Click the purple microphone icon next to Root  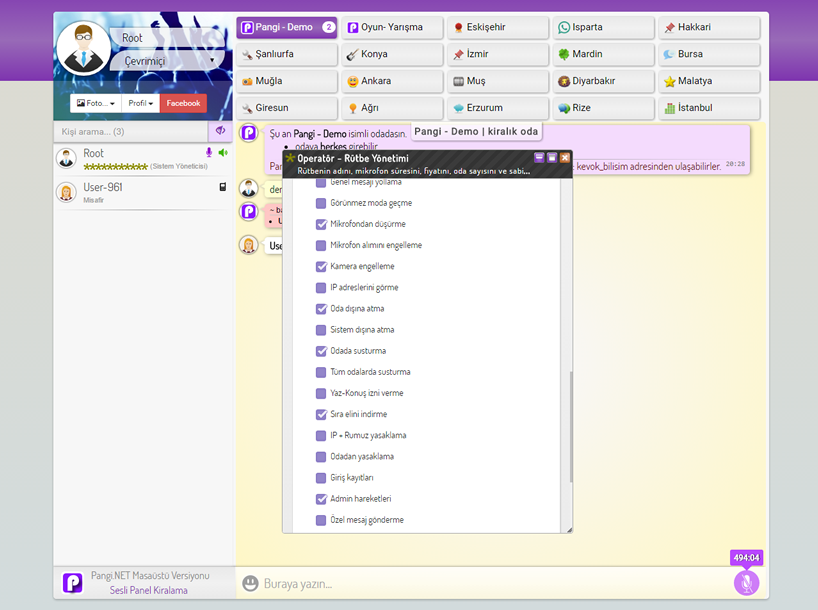pos(209,153)
